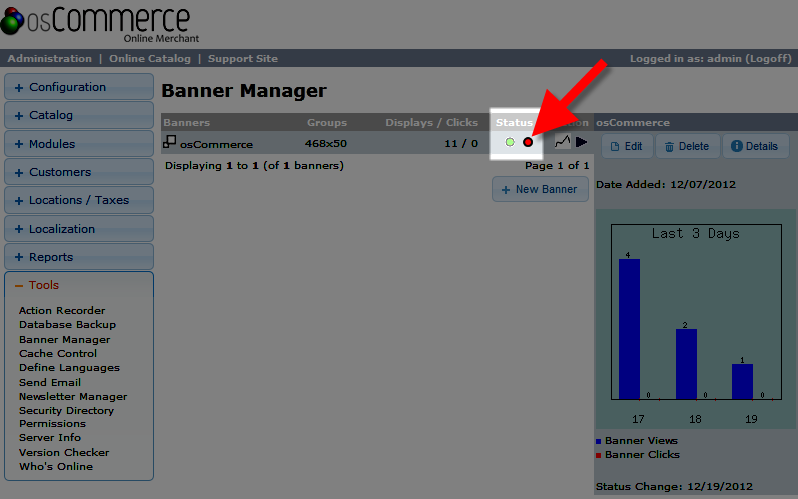
Task: Open Database Backup under Tools
Action: pyautogui.click(x=67, y=325)
